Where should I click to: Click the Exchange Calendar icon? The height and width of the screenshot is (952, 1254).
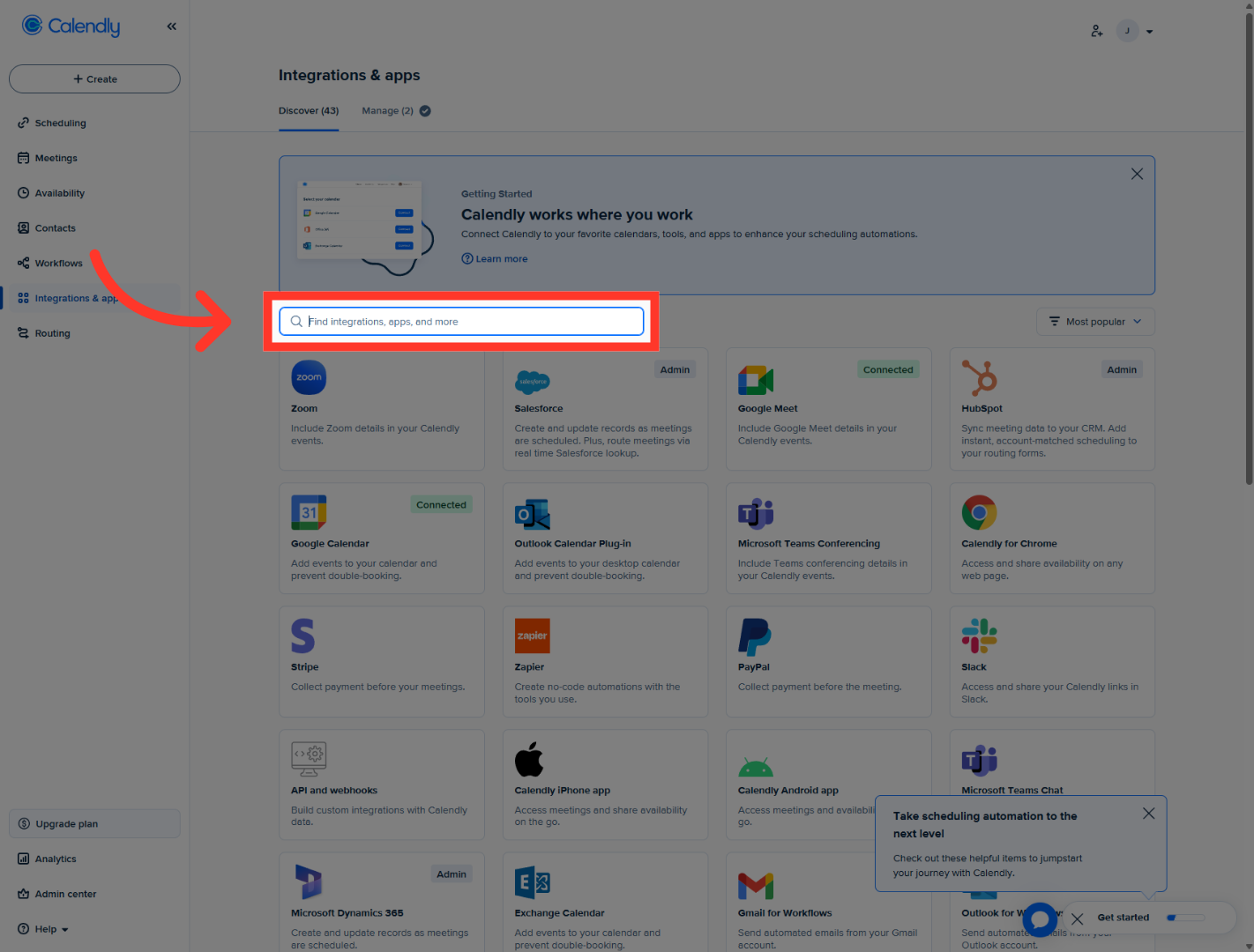[532, 881]
